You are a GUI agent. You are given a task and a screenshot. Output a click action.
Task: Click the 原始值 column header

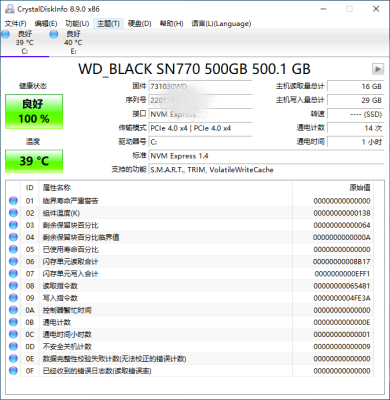click(360, 188)
